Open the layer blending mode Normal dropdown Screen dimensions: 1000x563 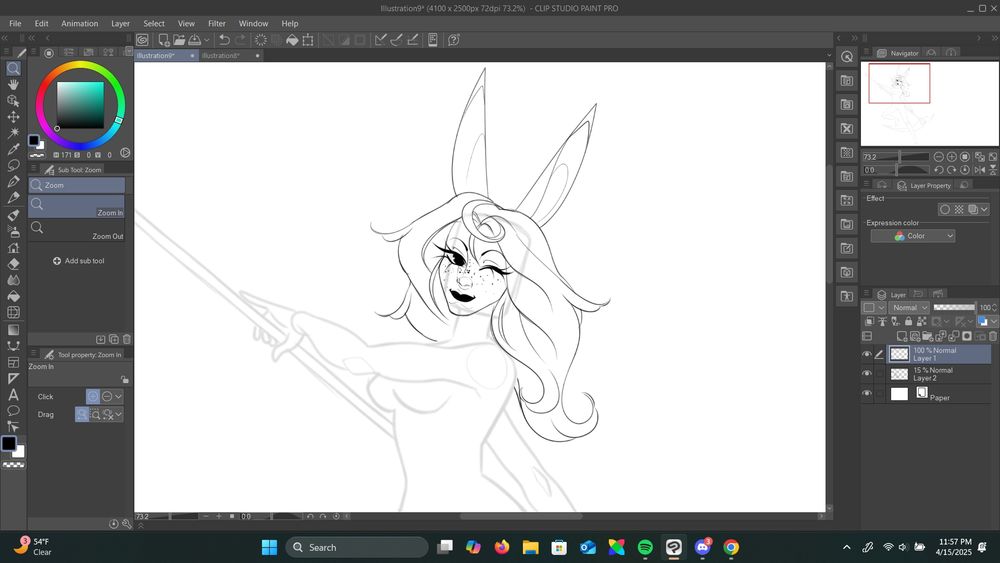click(x=909, y=308)
